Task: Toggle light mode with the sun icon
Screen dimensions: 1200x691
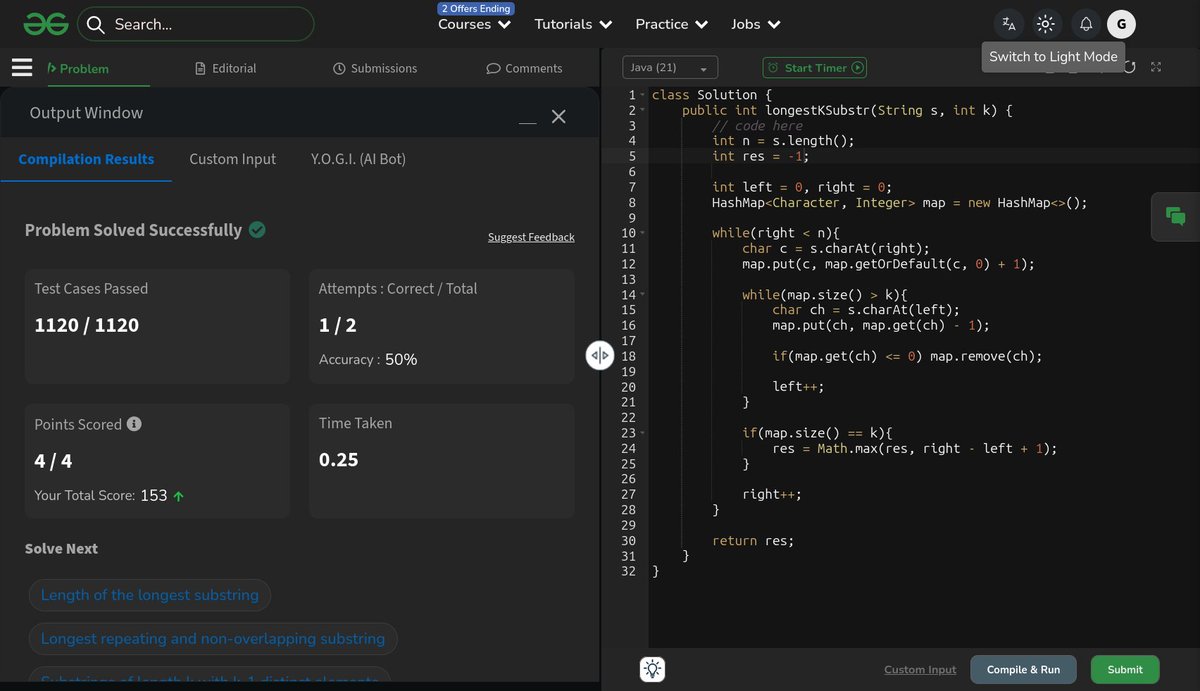Action: pos(1046,24)
